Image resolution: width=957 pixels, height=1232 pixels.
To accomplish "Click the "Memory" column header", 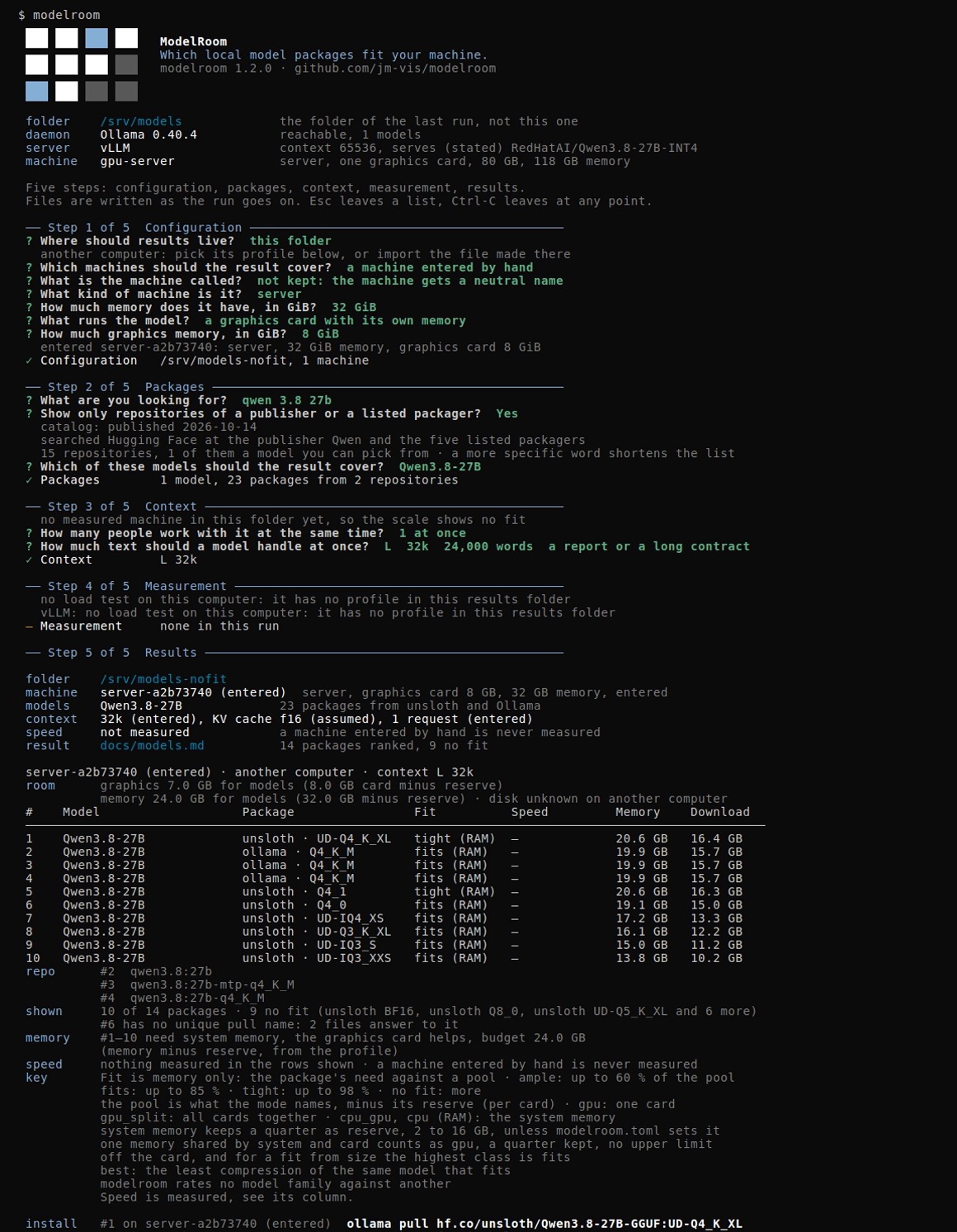I will (638, 812).
